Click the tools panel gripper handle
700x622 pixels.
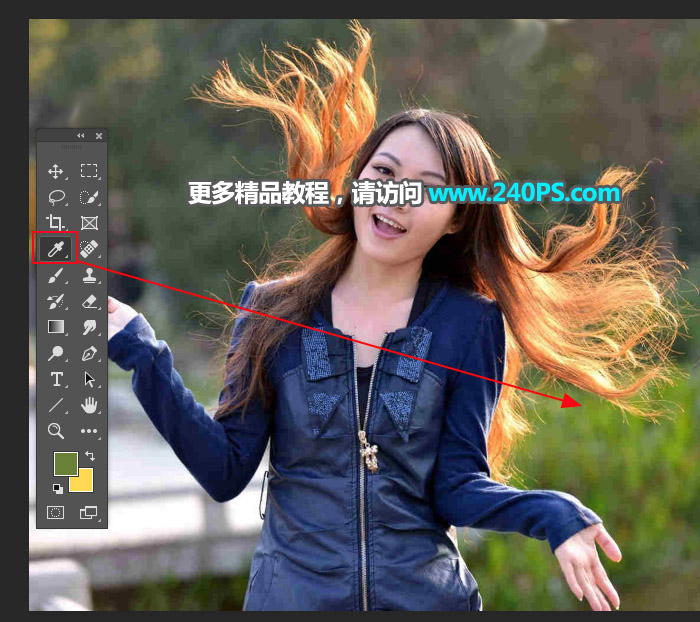coord(71,147)
